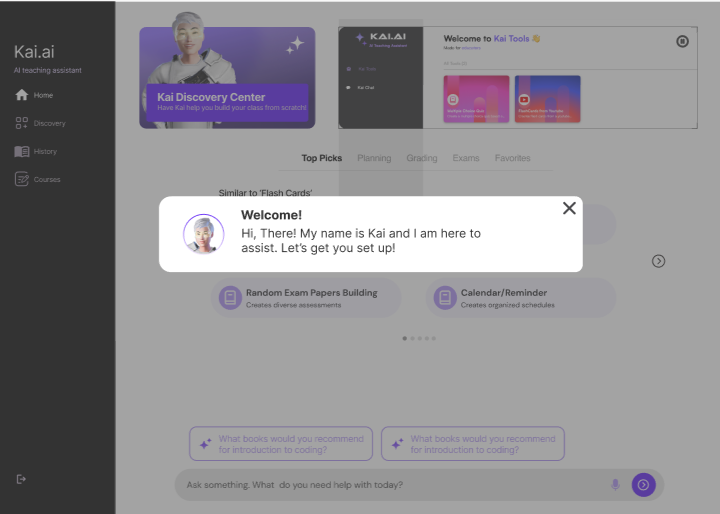Select the Favorites tab
The width and height of the screenshot is (720, 514).
click(x=512, y=158)
